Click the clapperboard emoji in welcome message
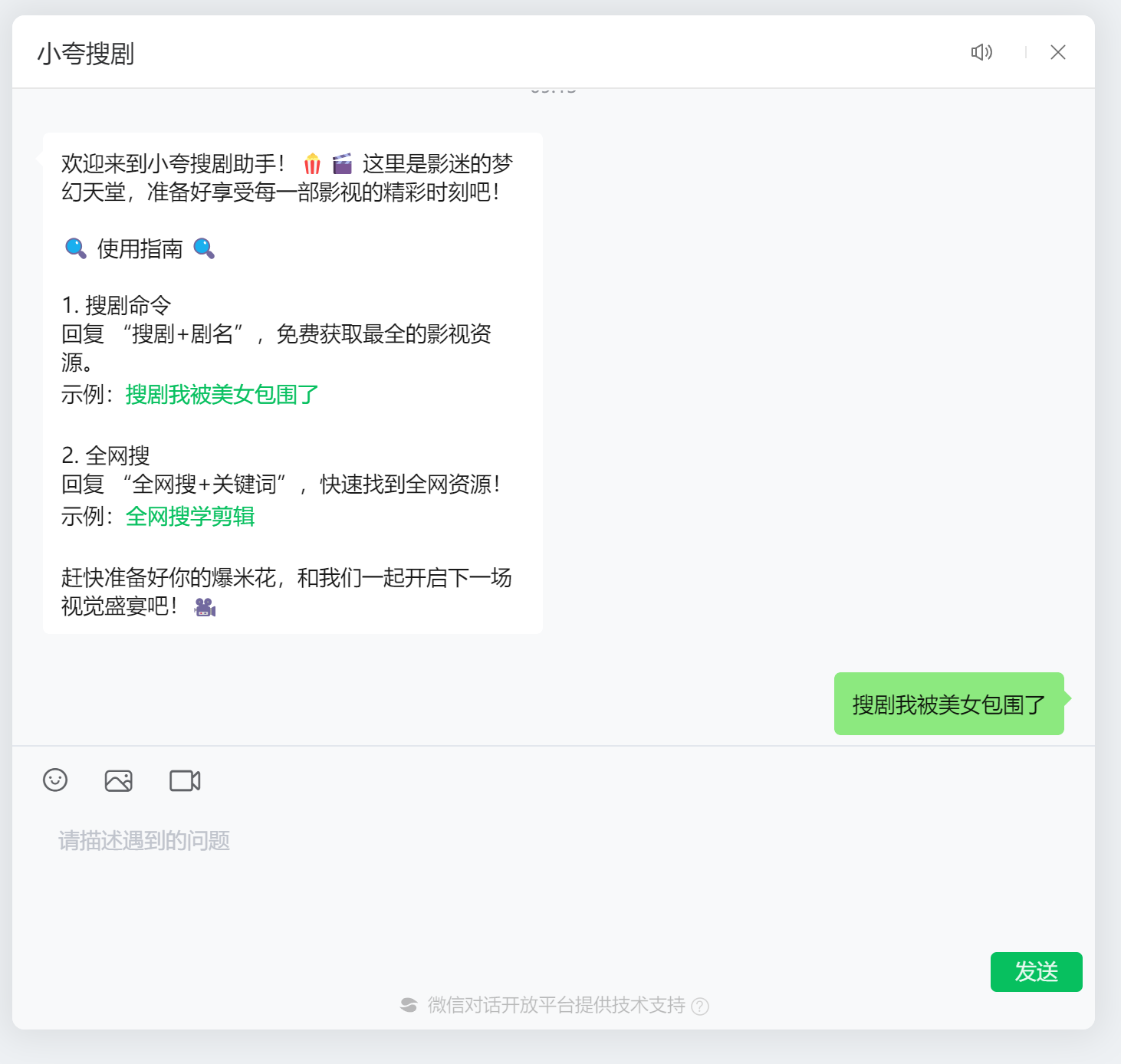 (x=342, y=163)
